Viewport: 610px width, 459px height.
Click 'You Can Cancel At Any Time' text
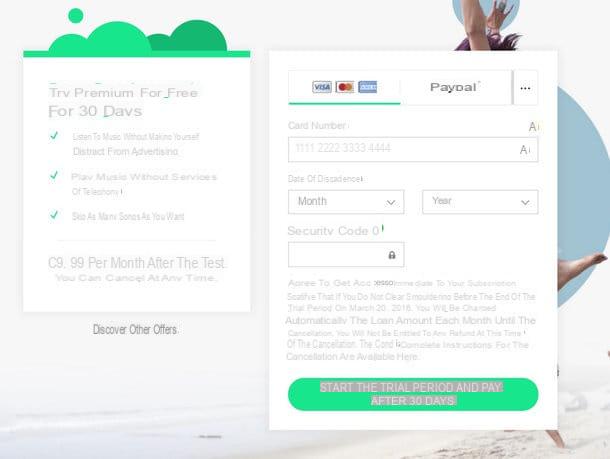[135, 278]
